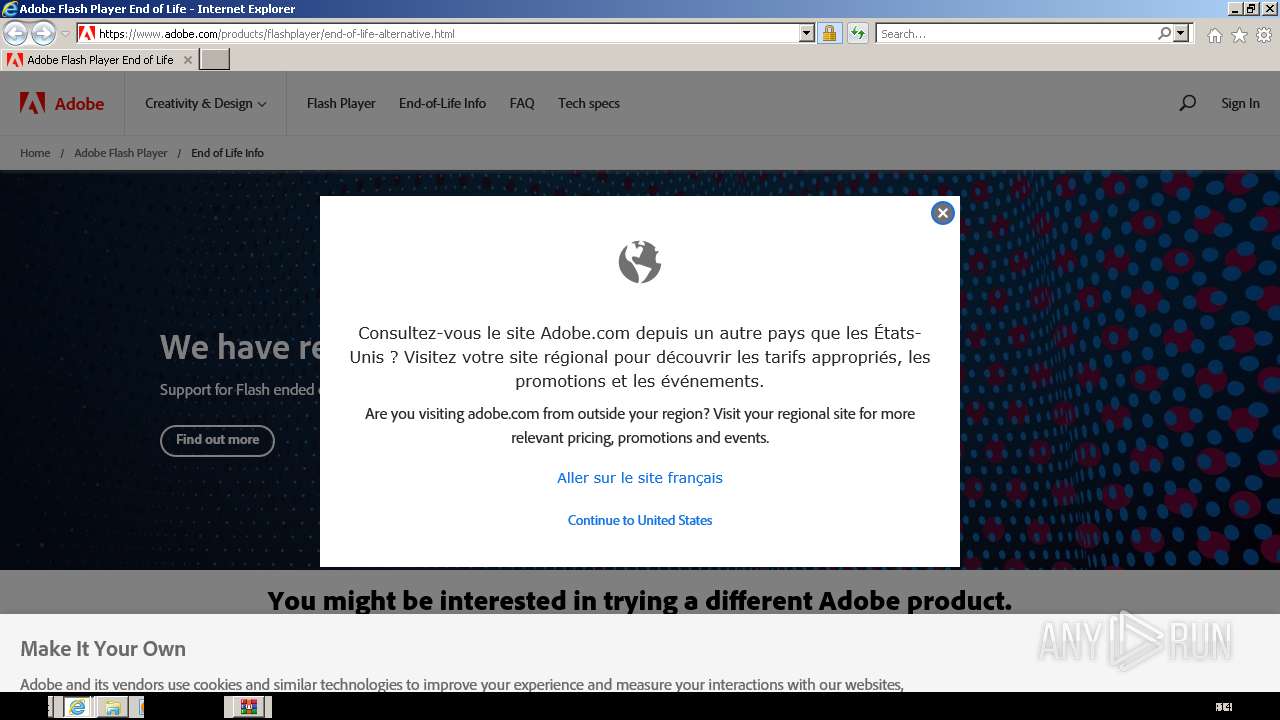Image resolution: width=1280 pixels, height=720 pixels.
Task: Click the Internet Explorer taskbar icon
Action: [x=77, y=707]
